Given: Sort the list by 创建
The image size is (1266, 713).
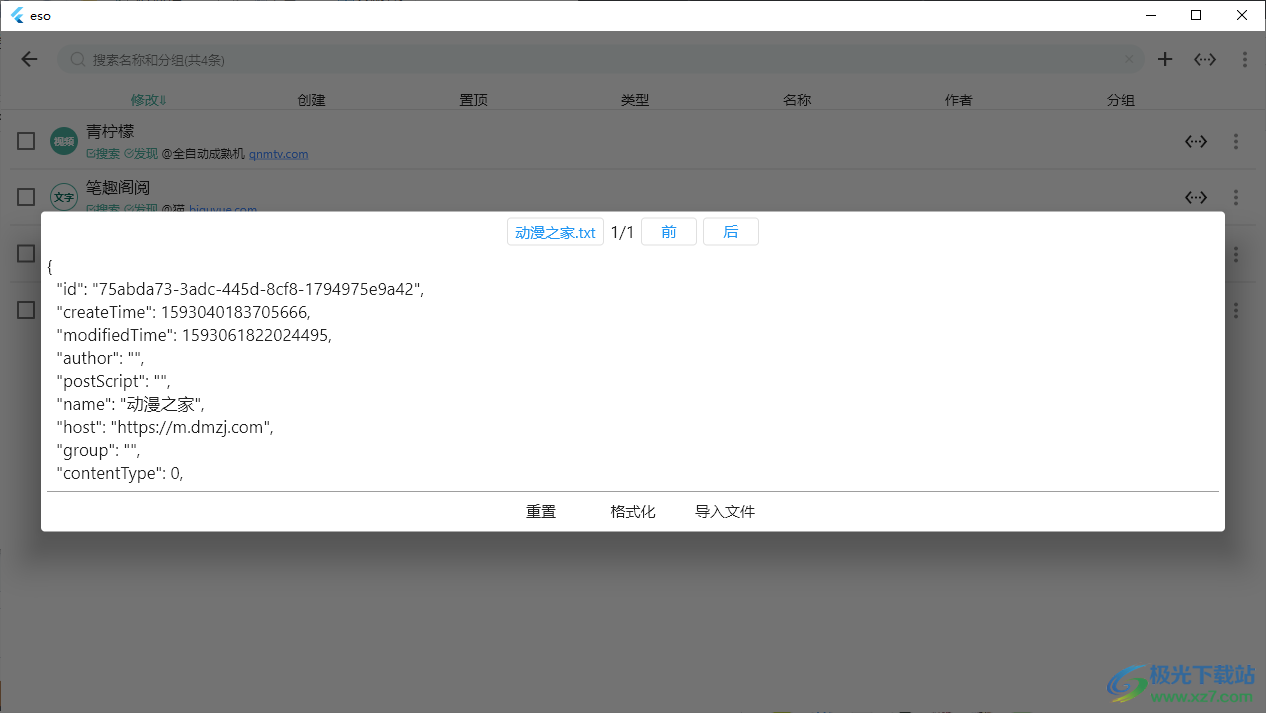Looking at the screenshot, I should [x=311, y=100].
